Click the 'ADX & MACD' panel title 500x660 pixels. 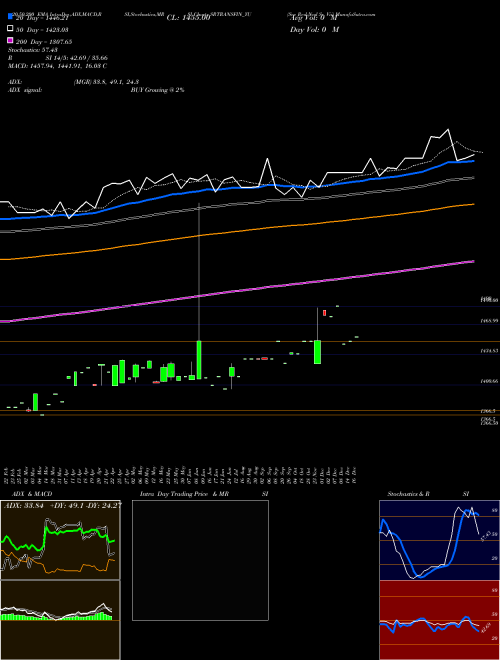click(x=32, y=494)
